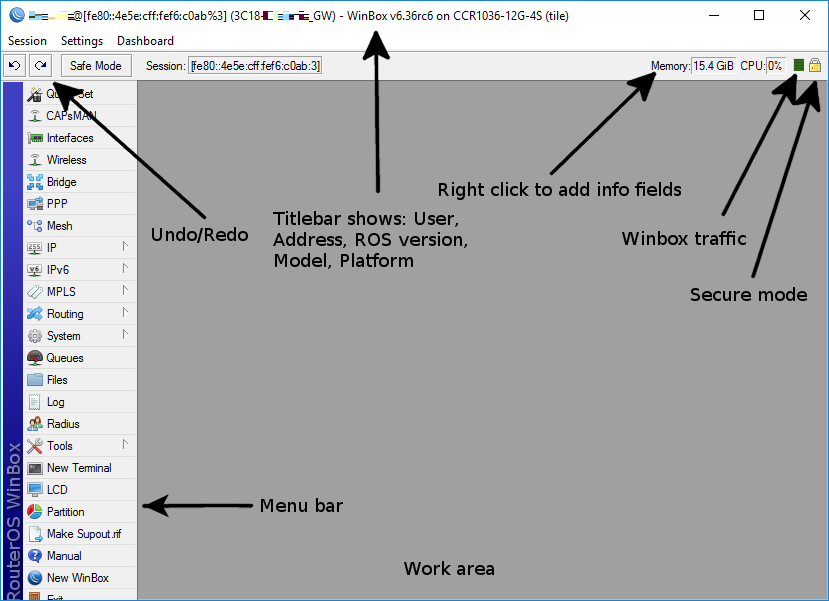This screenshot has height=601, width=829.
Task: Expand the MPLS submenu arrow
Action: click(125, 290)
